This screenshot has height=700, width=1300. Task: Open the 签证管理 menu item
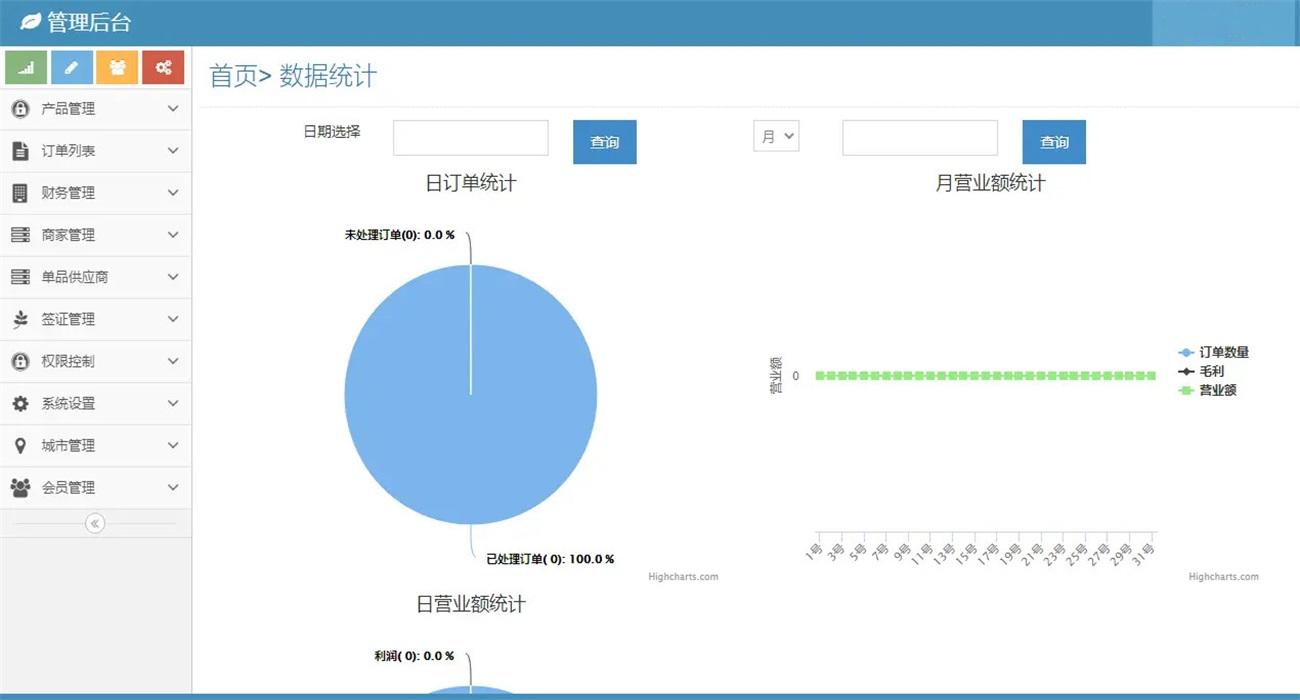[x=95, y=319]
